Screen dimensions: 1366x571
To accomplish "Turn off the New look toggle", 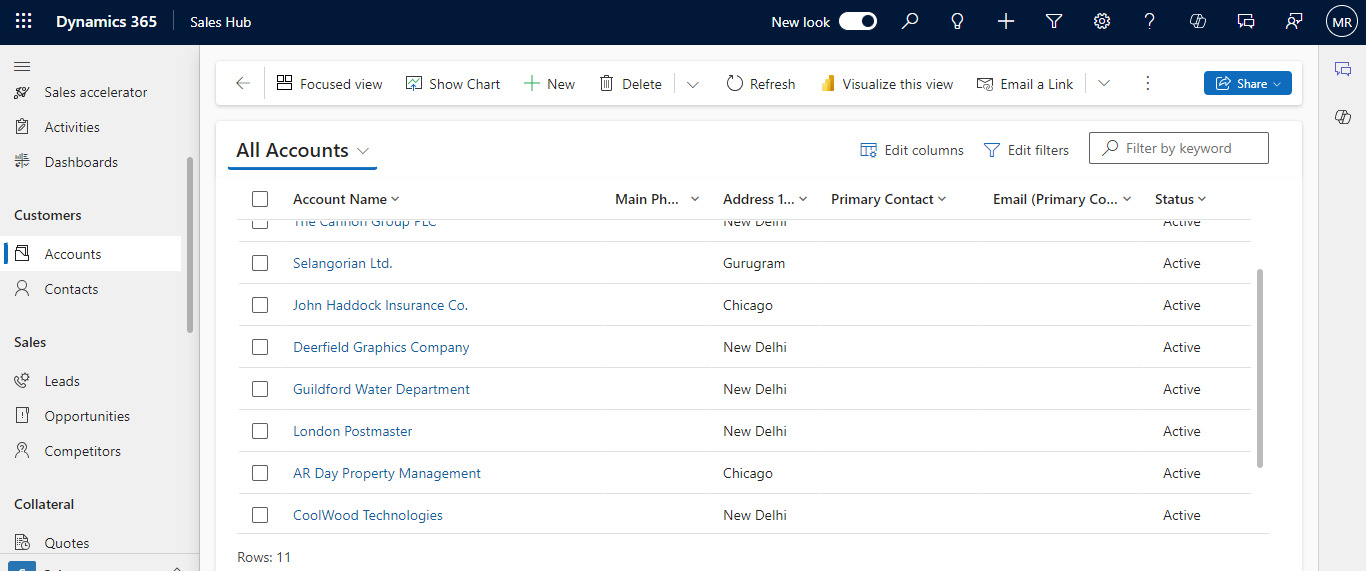I will click(857, 22).
